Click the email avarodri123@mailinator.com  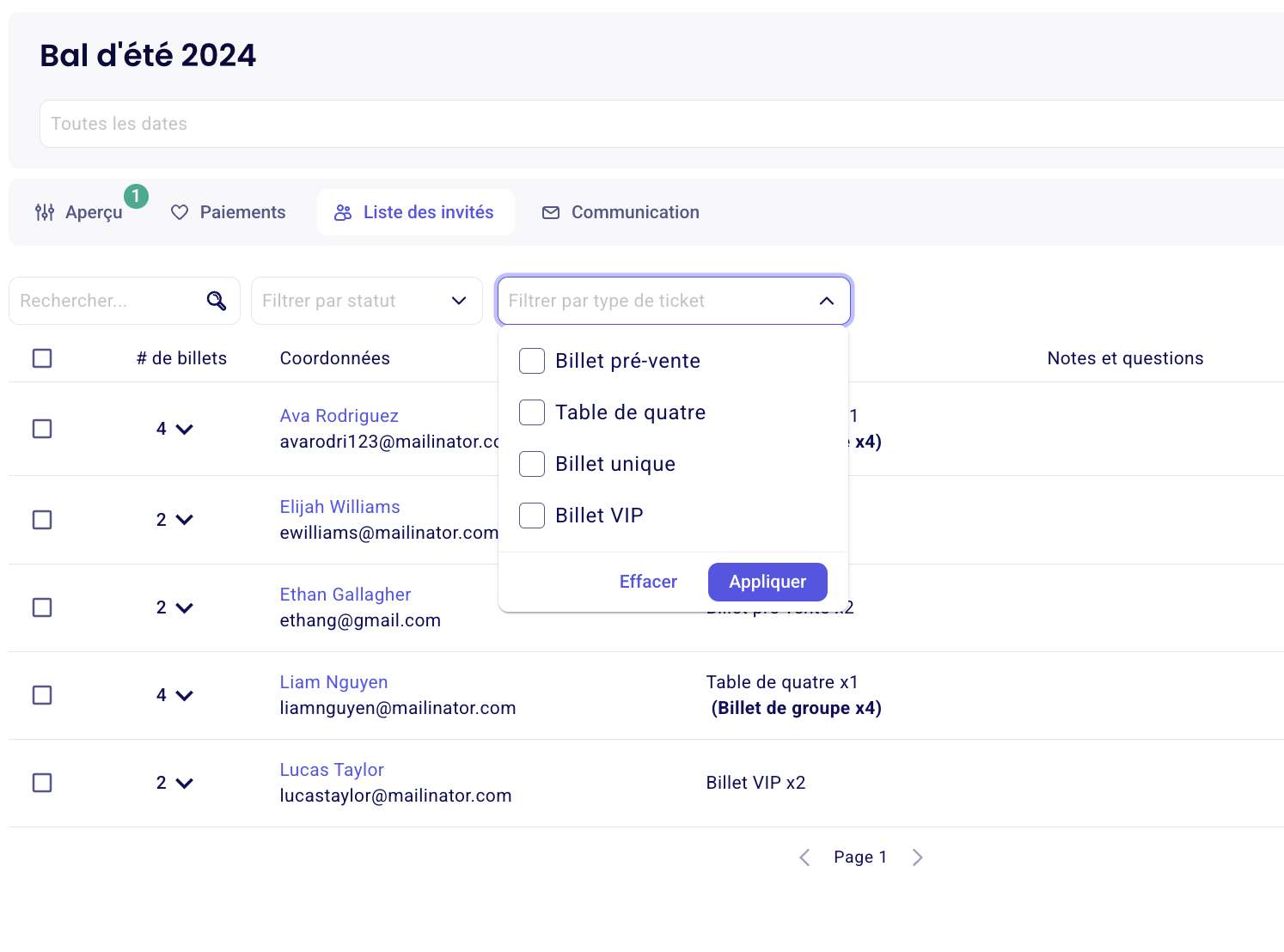pos(389,442)
